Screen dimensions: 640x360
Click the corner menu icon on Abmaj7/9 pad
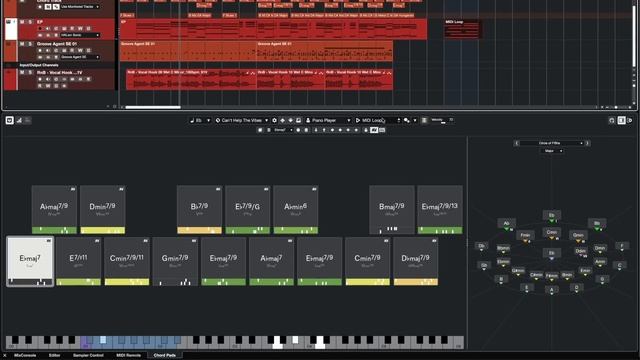73,189
